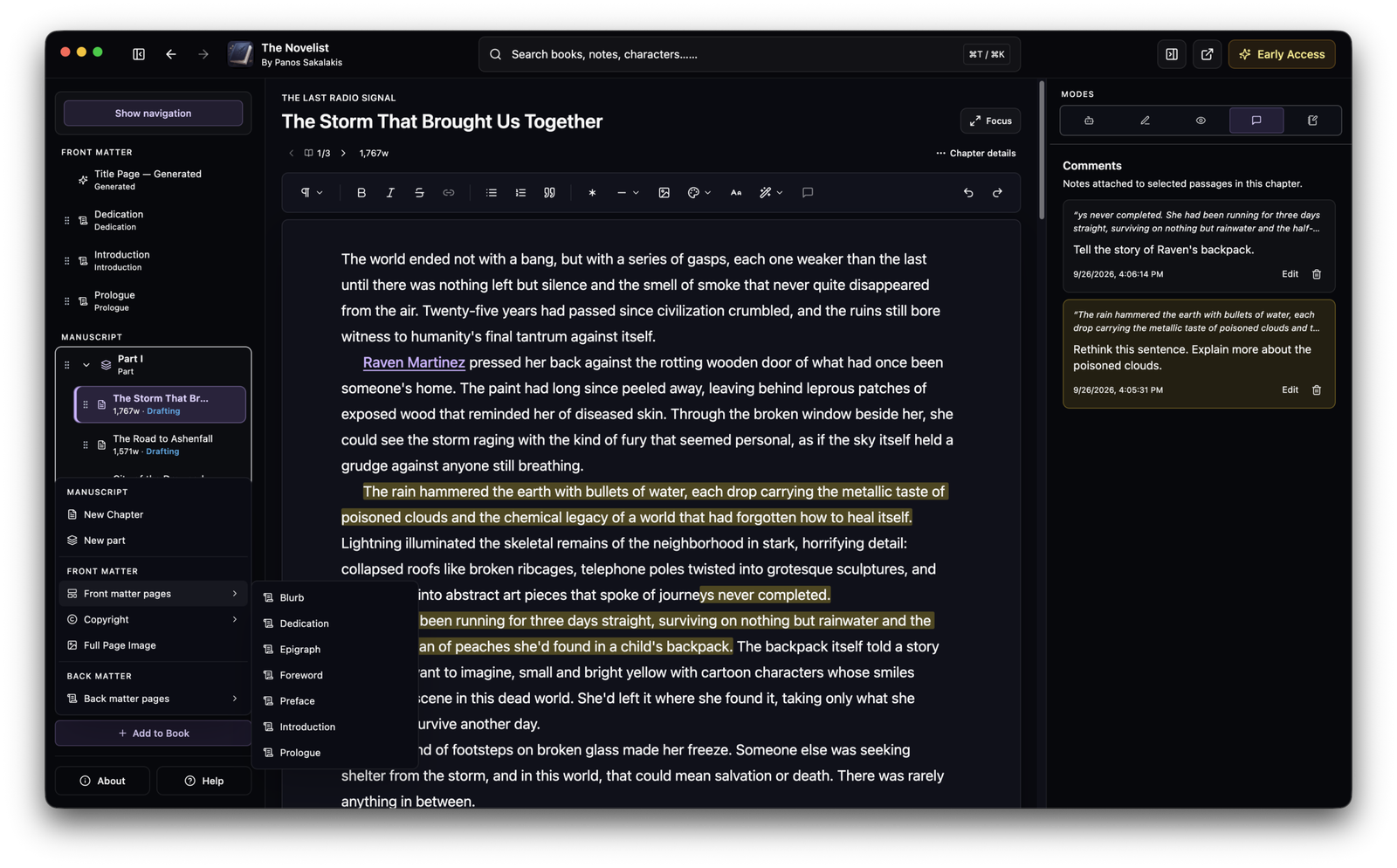Switch to the notes compose mode
Screen dimensions: 1397x868
coord(1312,121)
